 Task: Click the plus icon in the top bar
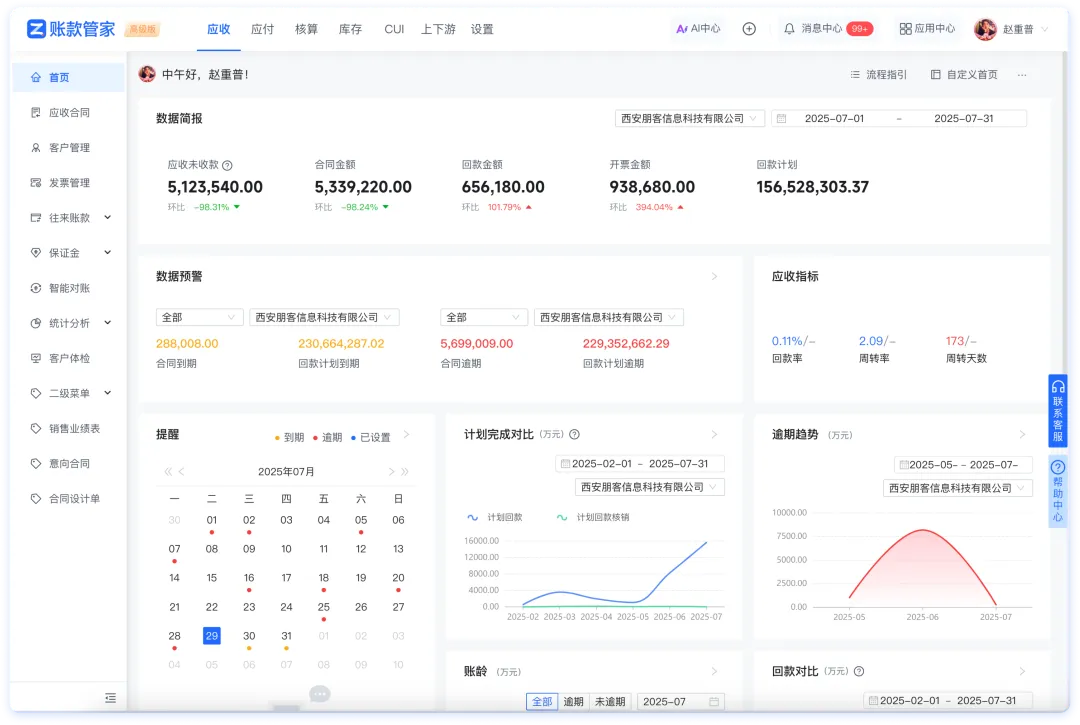(749, 29)
